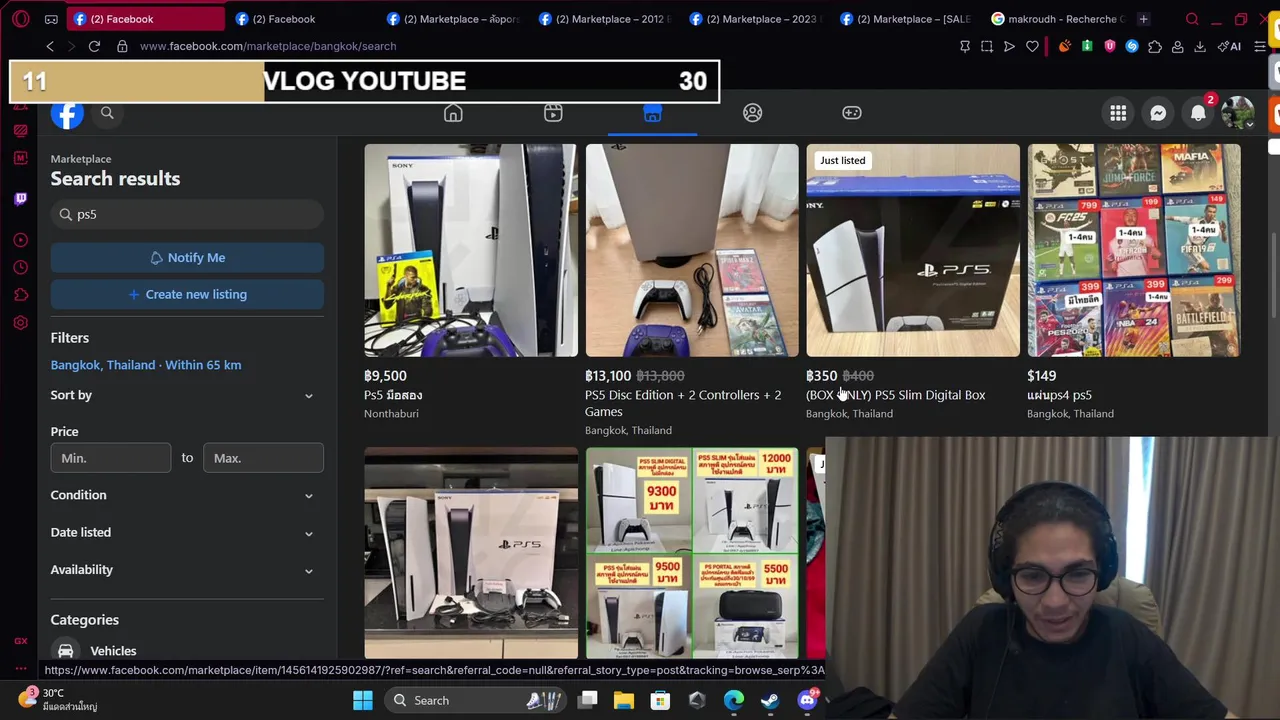Image resolution: width=1280 pixels, height=720 pixels.
Task: Click the marketplace search field containing 'ps5'
Action: click(187, 215)
